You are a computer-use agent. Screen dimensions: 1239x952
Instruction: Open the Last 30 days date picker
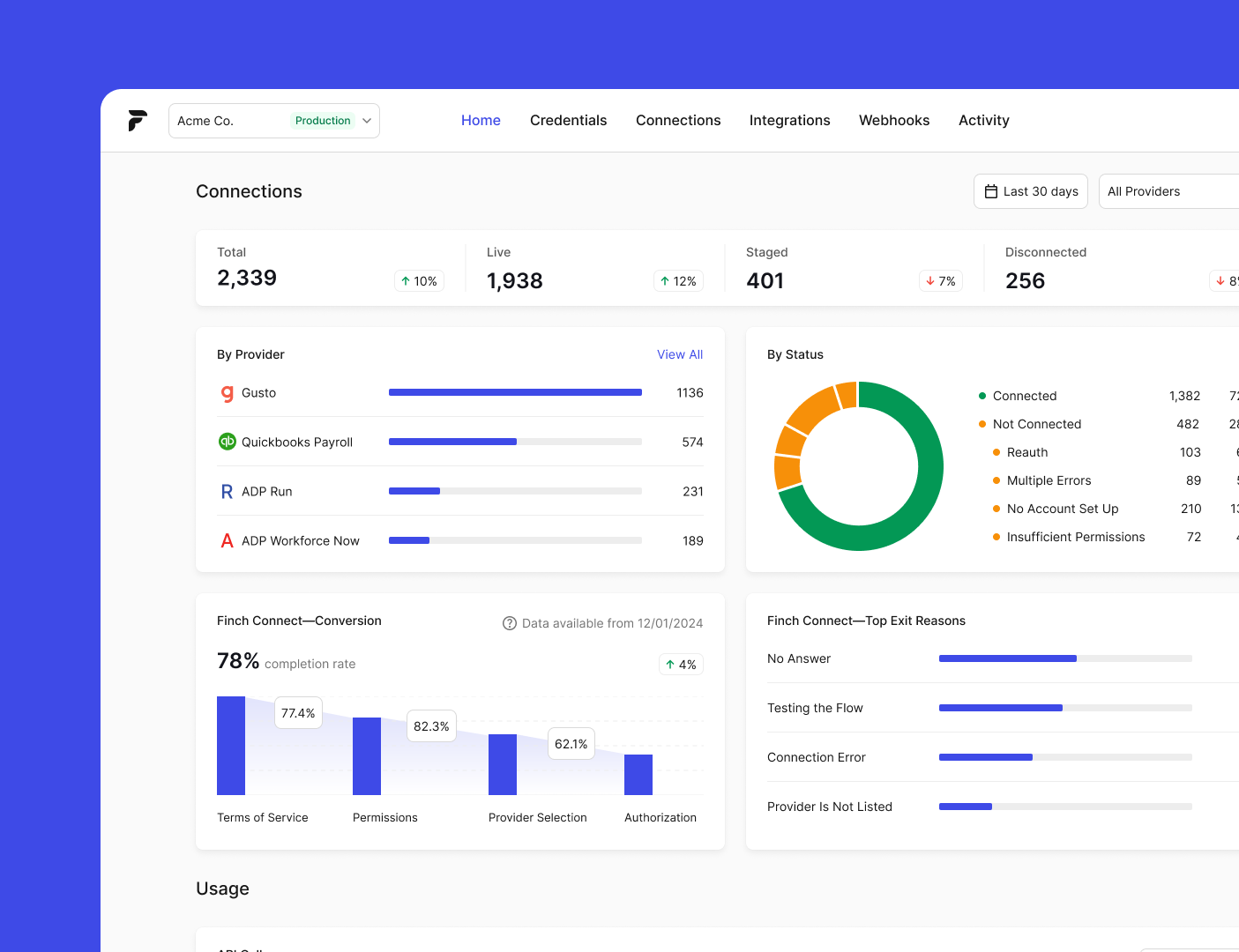click(x=1031, y=191)
